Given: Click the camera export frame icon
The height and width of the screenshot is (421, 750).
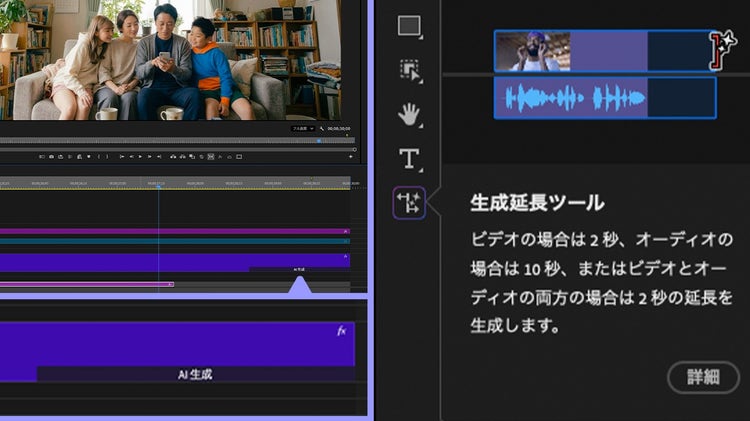Looking at the screenshot, I should coord(52,156).
